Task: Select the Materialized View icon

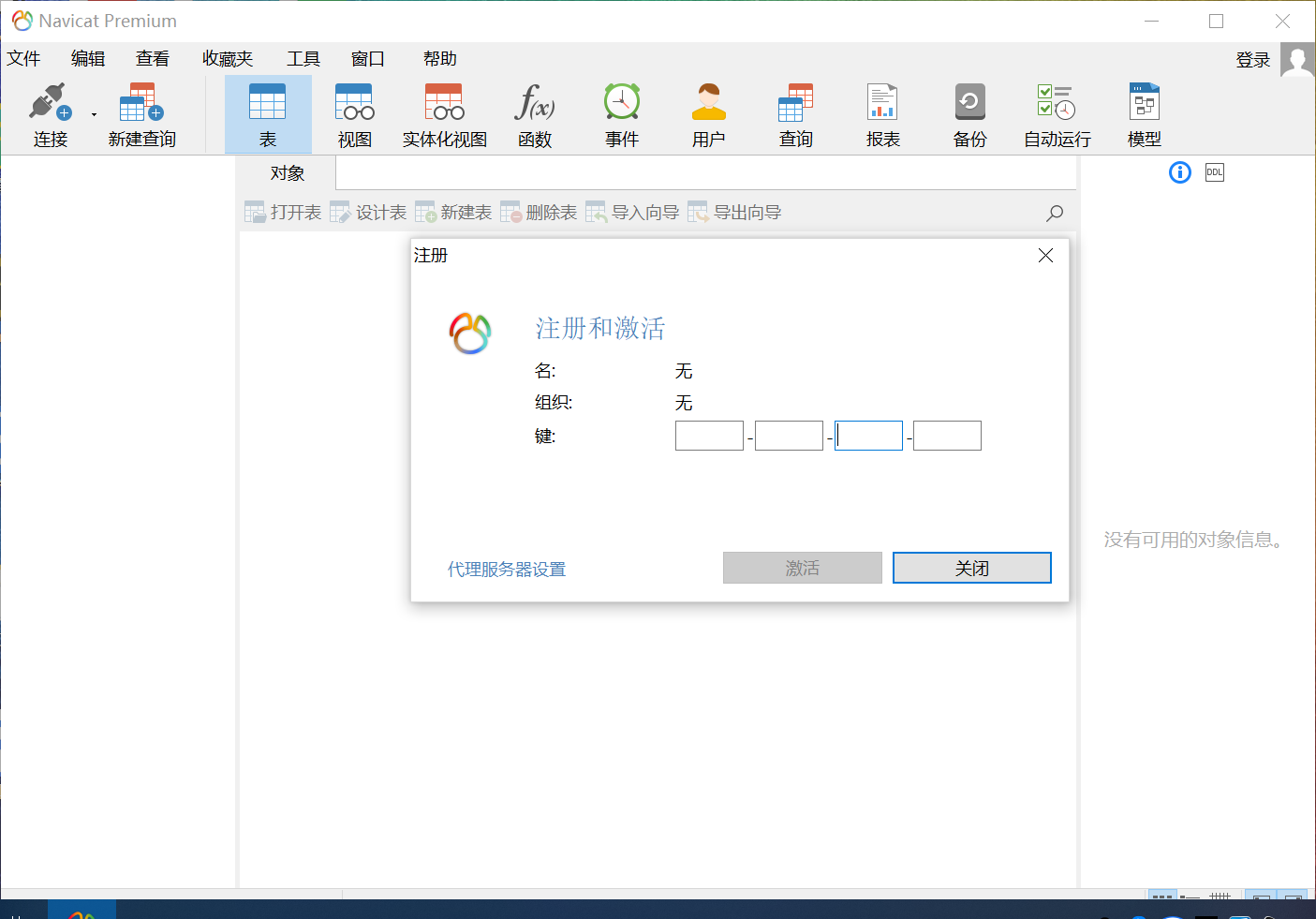Action: pos(444,103)
